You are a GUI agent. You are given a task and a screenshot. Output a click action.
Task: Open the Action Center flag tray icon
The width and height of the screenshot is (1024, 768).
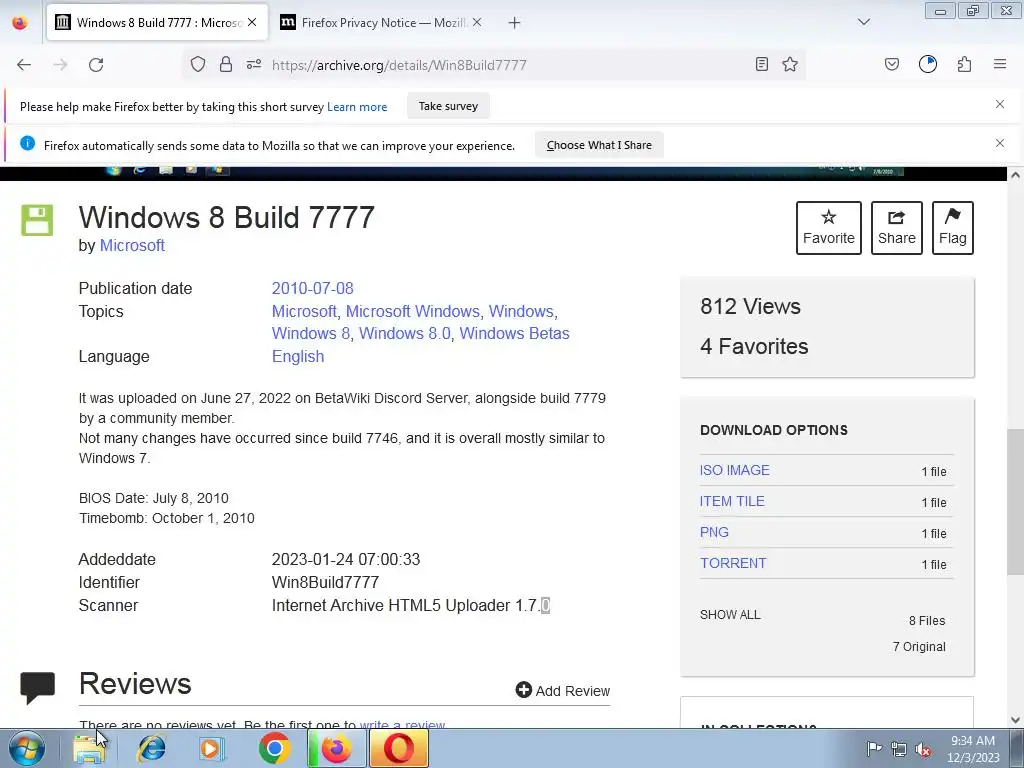point(874,748)
